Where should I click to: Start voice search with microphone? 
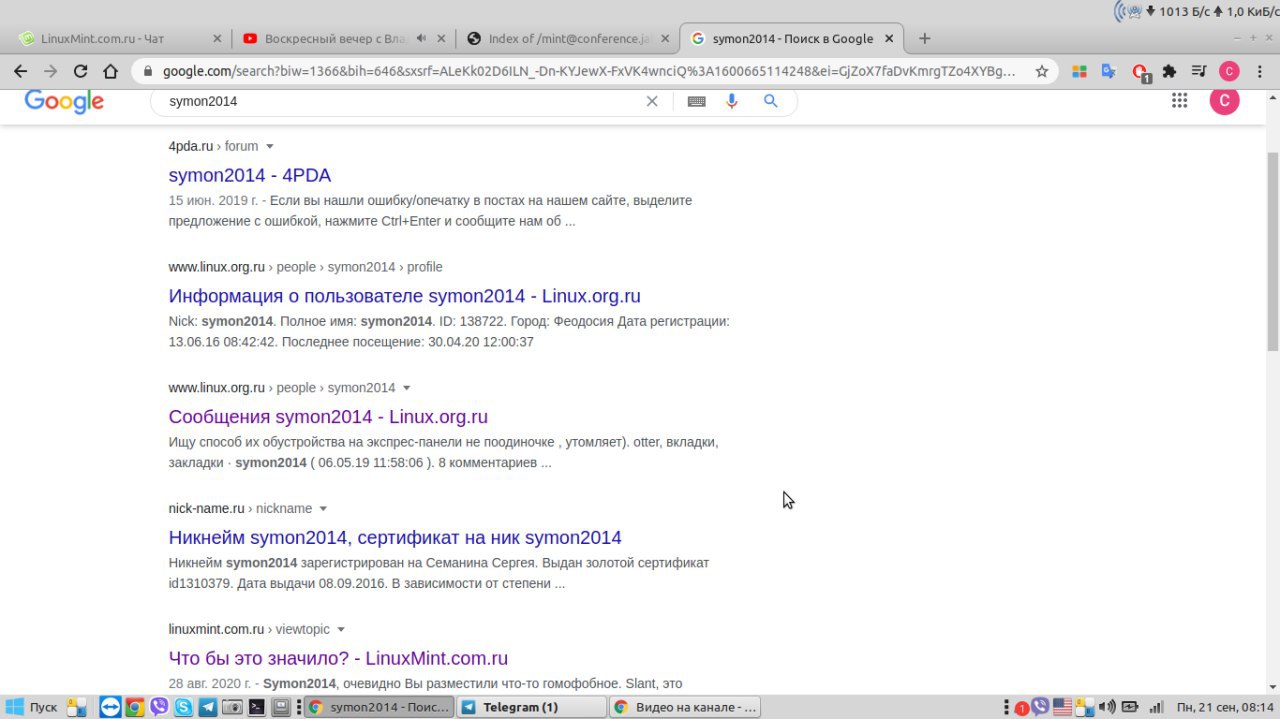[x=732, y=101]
